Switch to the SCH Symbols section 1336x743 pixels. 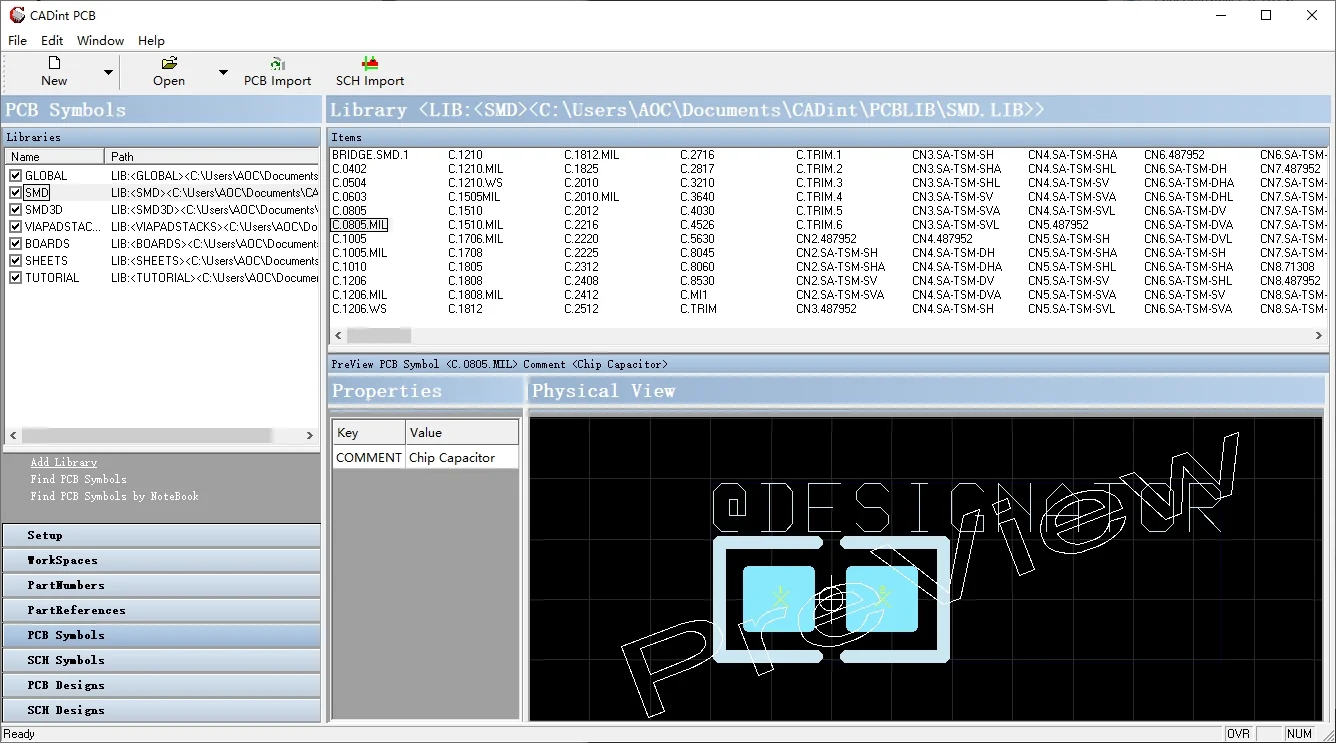coord(162,660)
